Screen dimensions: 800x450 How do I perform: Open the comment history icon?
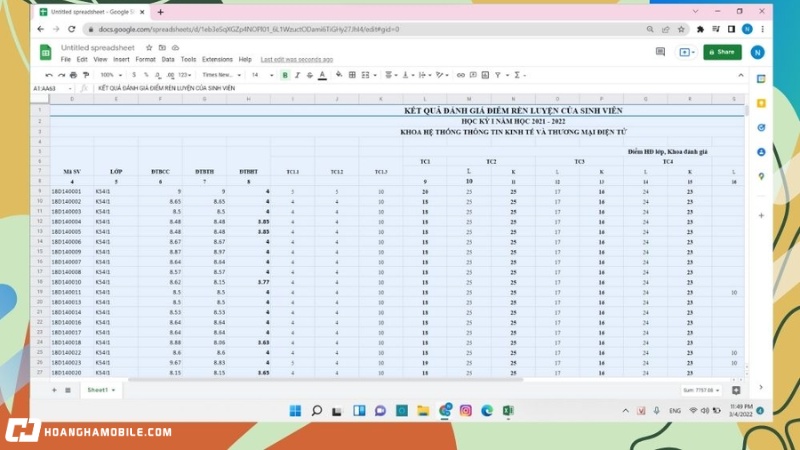coord(660,52)
